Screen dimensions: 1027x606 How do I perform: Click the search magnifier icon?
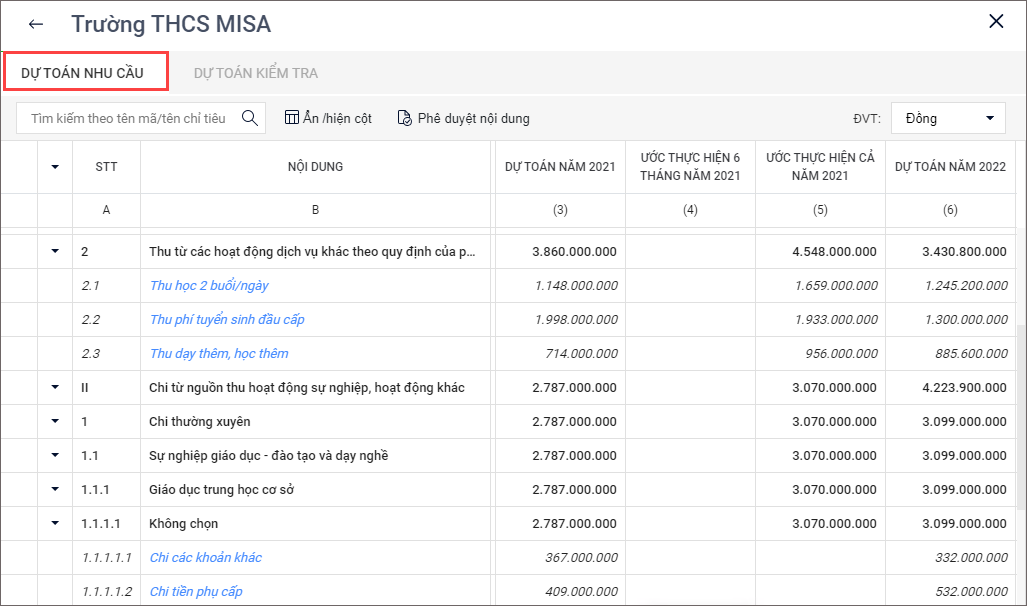coord(248,118)
